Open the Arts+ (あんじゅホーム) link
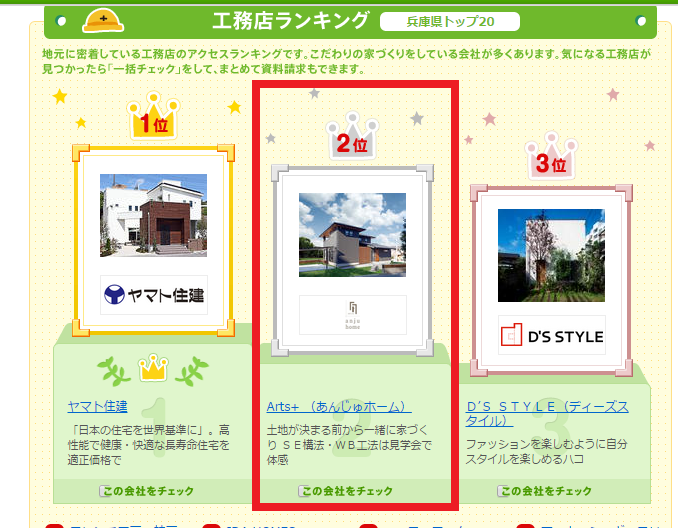 pyautogui.click(x=339, y=407)
